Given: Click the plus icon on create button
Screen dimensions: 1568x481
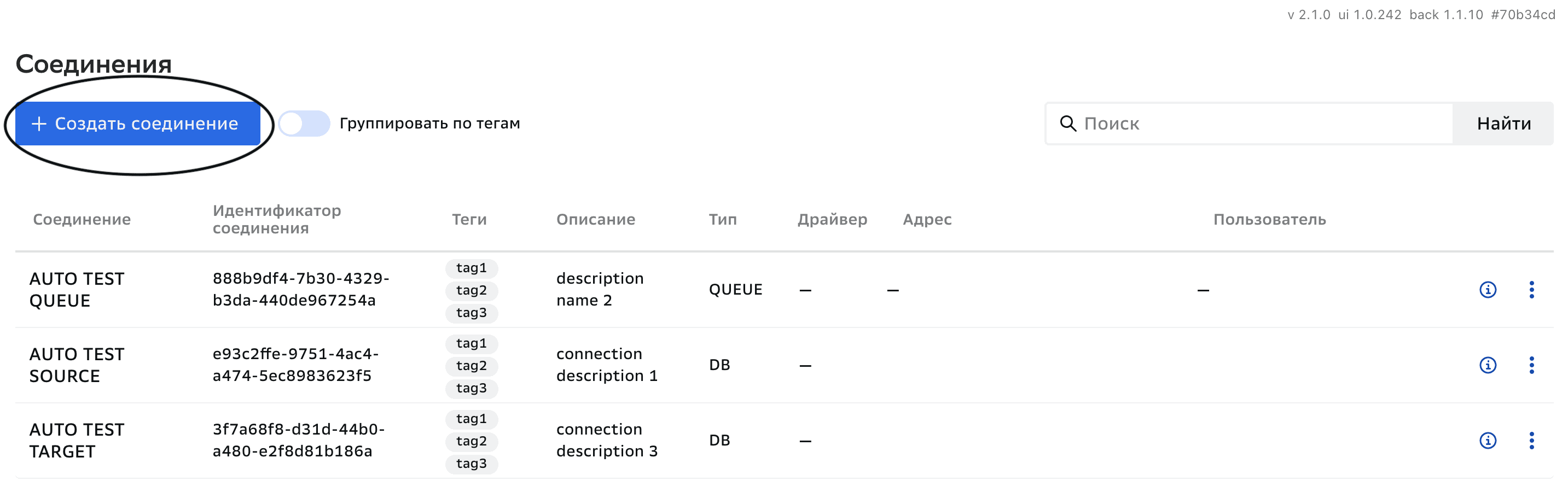Looking at the screenshot, I should coord(39,124).
